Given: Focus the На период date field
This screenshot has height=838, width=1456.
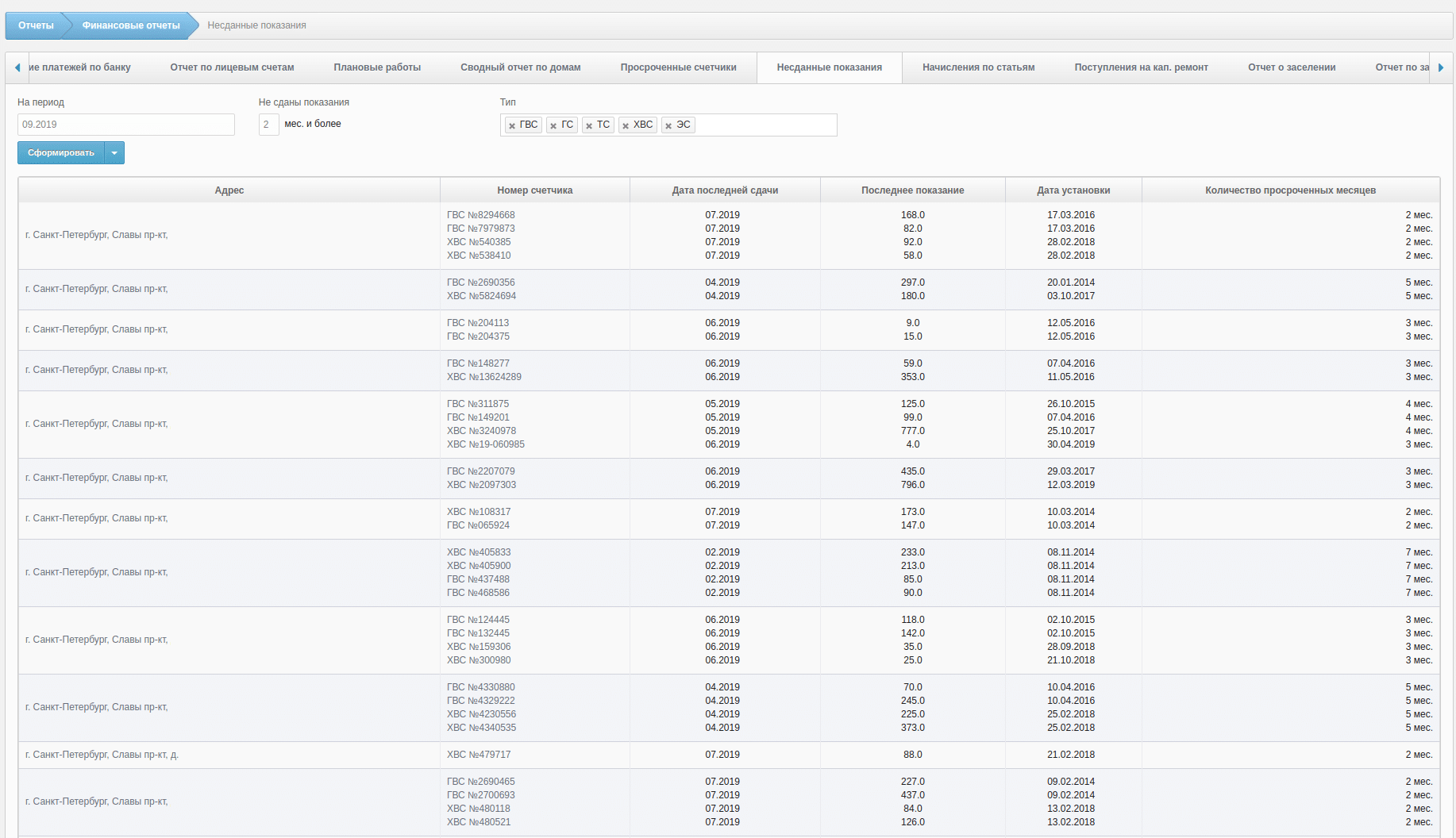Looking at the screenshot, I should click(x=125, y=125).
